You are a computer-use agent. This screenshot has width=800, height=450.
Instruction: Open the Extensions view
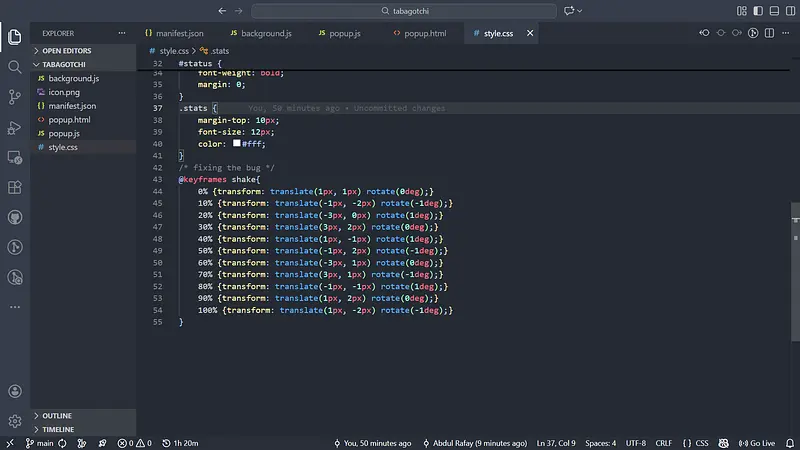coord(15,187)
